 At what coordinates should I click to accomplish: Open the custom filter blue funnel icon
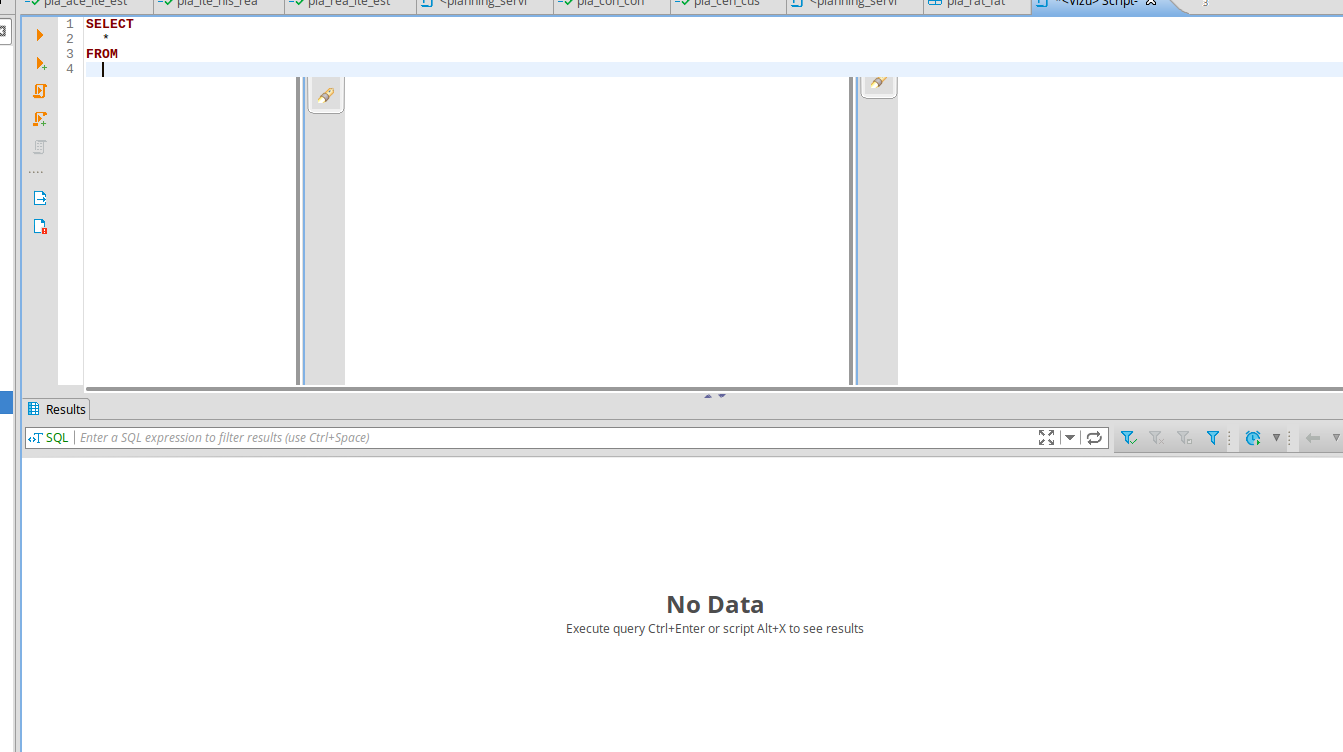click(x=1211, y=437)
